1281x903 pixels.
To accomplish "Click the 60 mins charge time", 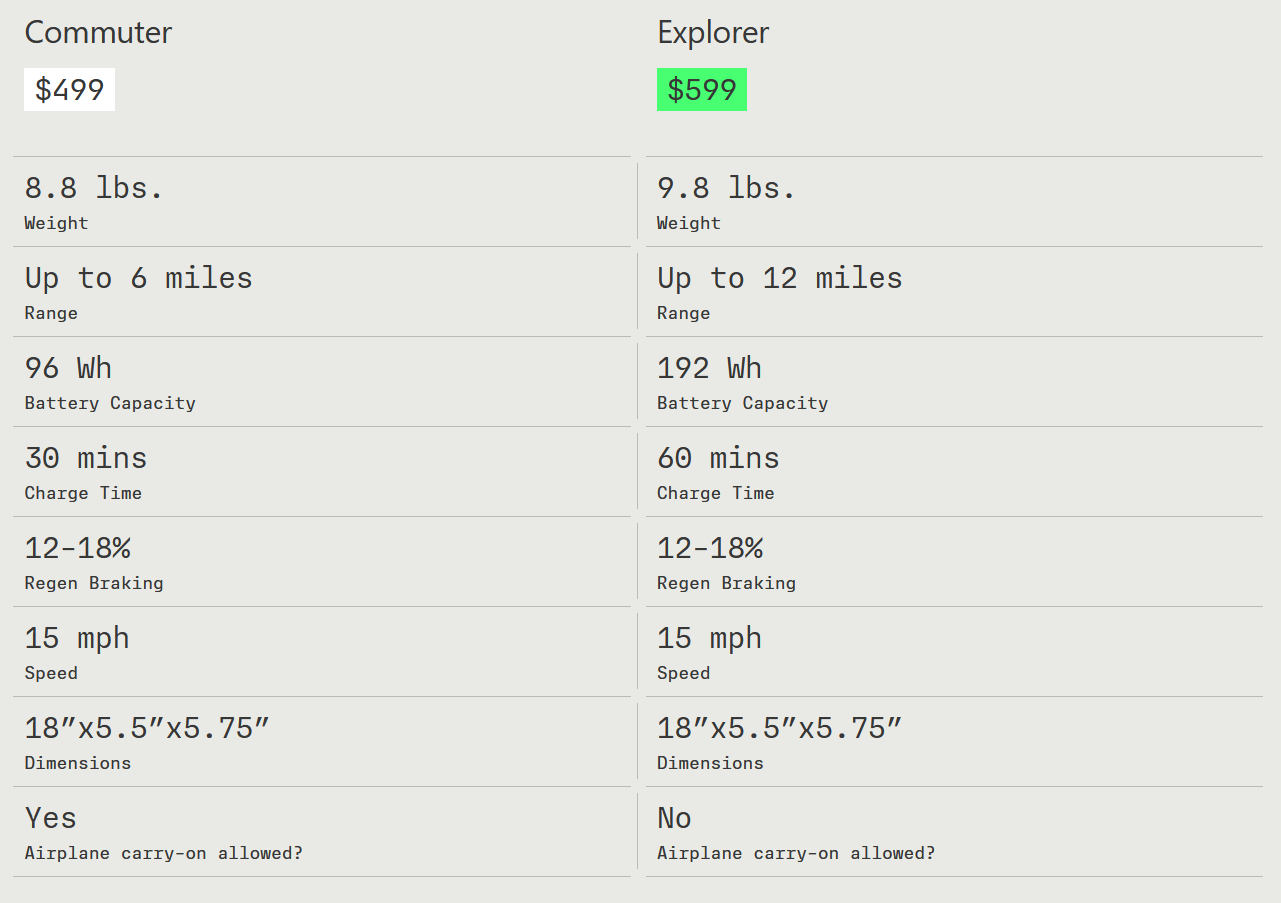I will pyautogui.click(x=718, y=458).
